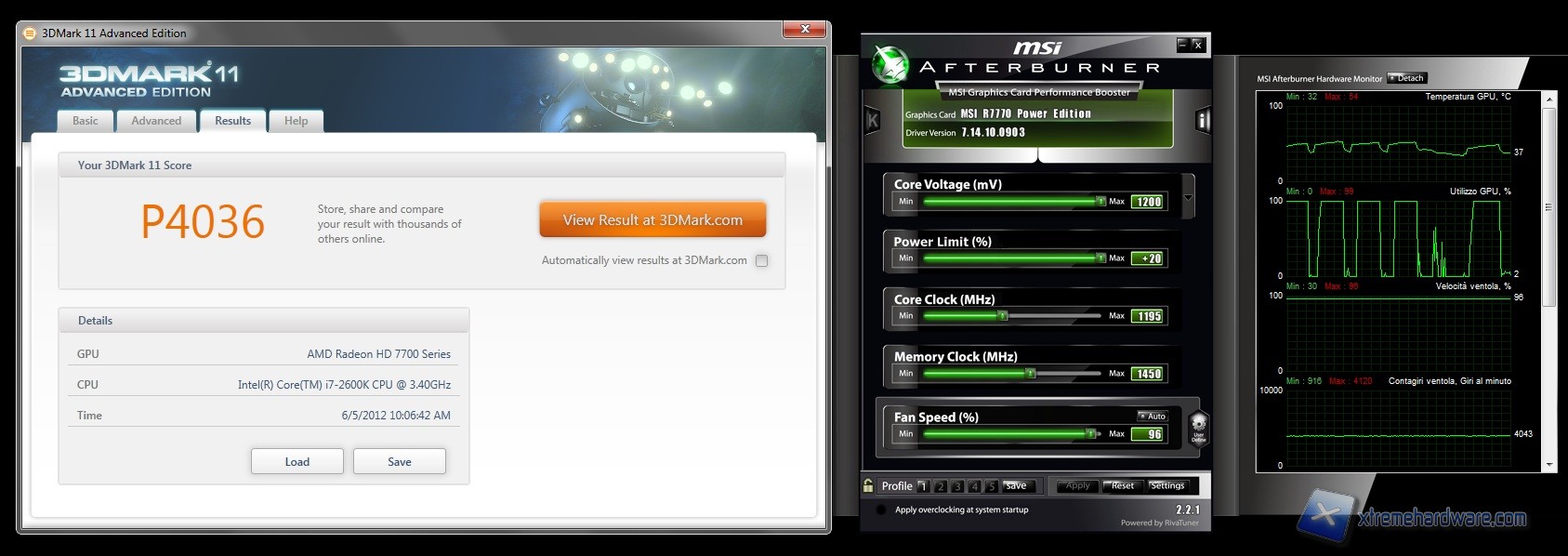
Task: Detach the hardware monitor panel
Action: tap(1406, 78)
